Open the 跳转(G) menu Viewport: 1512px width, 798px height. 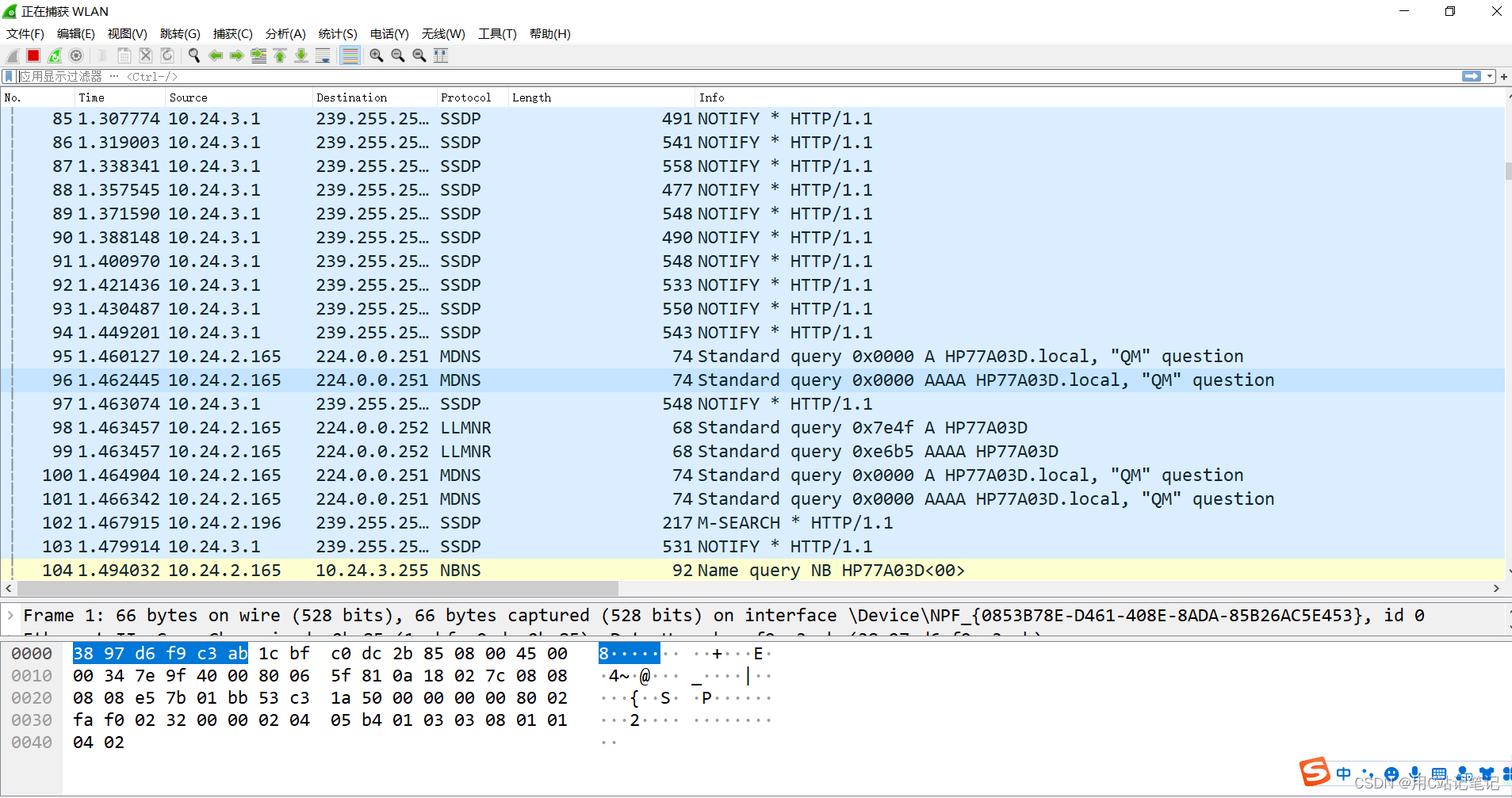coord(180,33)
